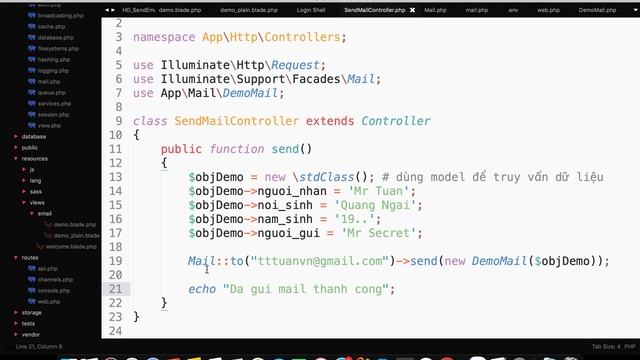
Task: Collapse the views folder
Action: (x=24, y=202)
